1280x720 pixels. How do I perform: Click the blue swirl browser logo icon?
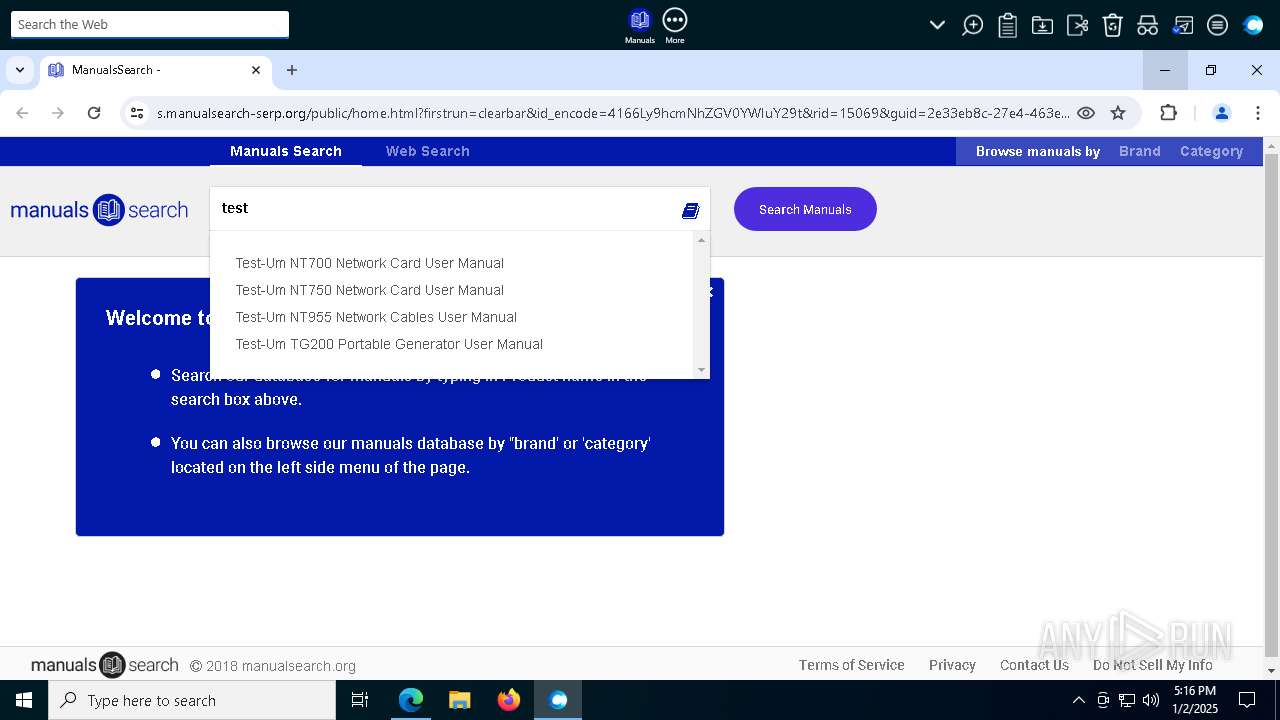[x=1253, y=25]
